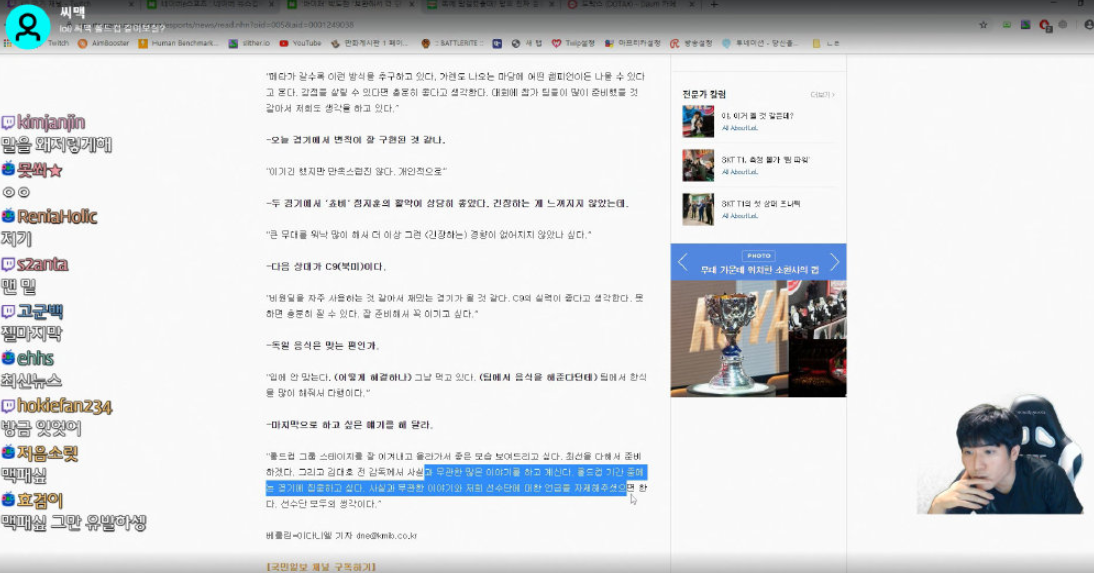Click thumbnail of 'SKT T1의 첫 상대' column
The image size is (1094, 573).
pyautogui.click(x=698, y=209)
